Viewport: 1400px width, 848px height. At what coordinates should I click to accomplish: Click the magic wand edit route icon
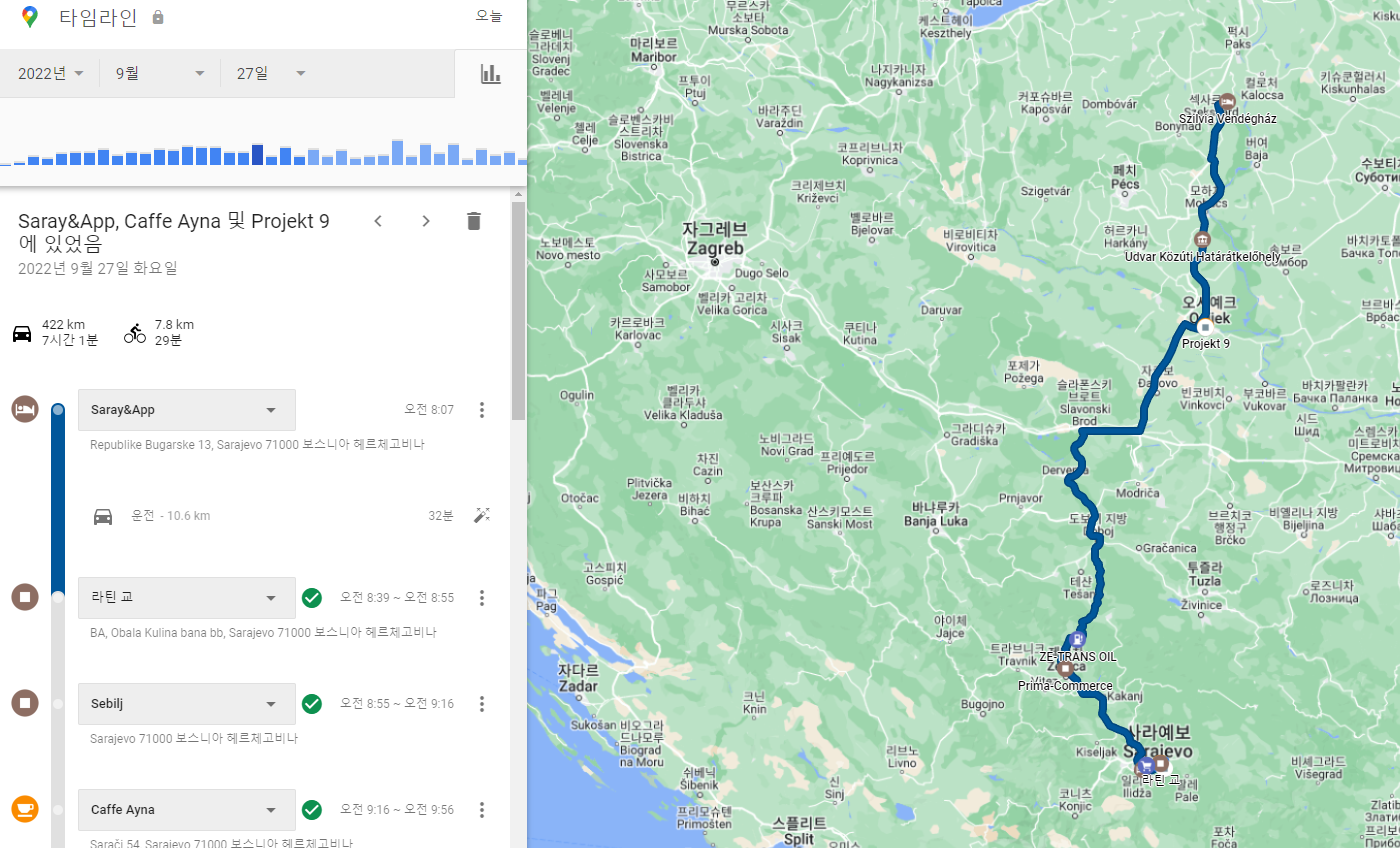pyautogui.click(x=482, y=515)
